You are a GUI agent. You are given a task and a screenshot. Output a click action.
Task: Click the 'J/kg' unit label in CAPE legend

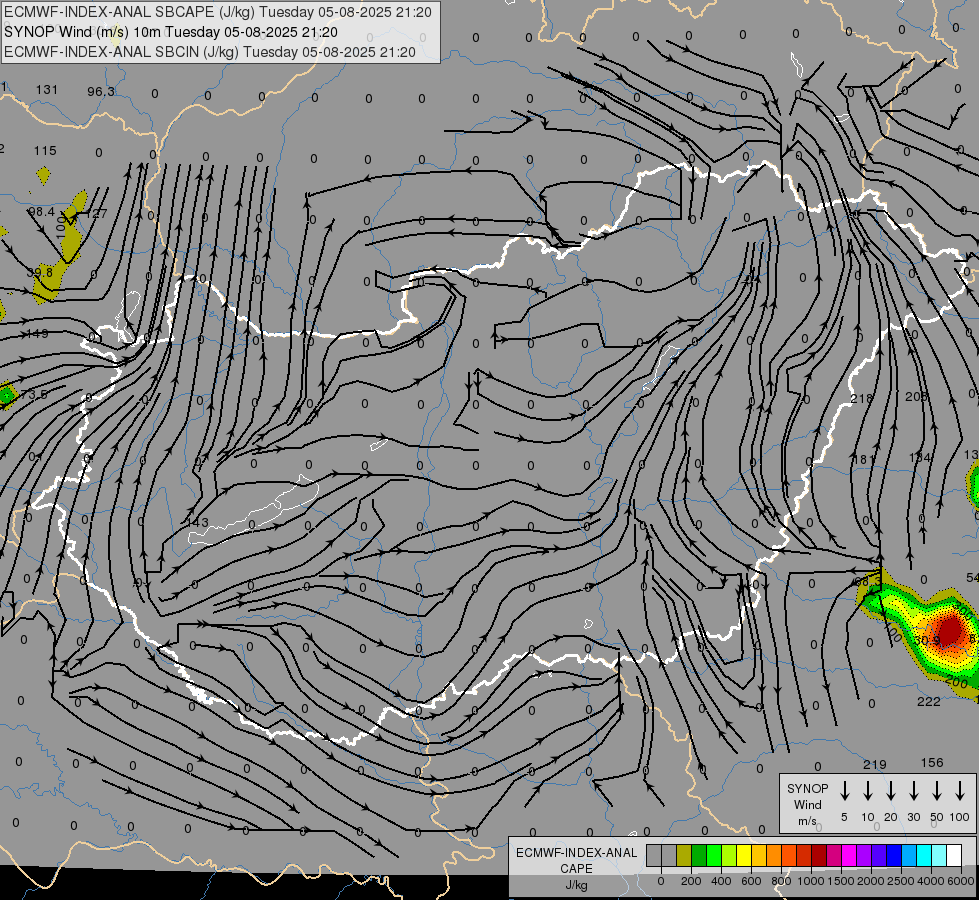[576, 885]
